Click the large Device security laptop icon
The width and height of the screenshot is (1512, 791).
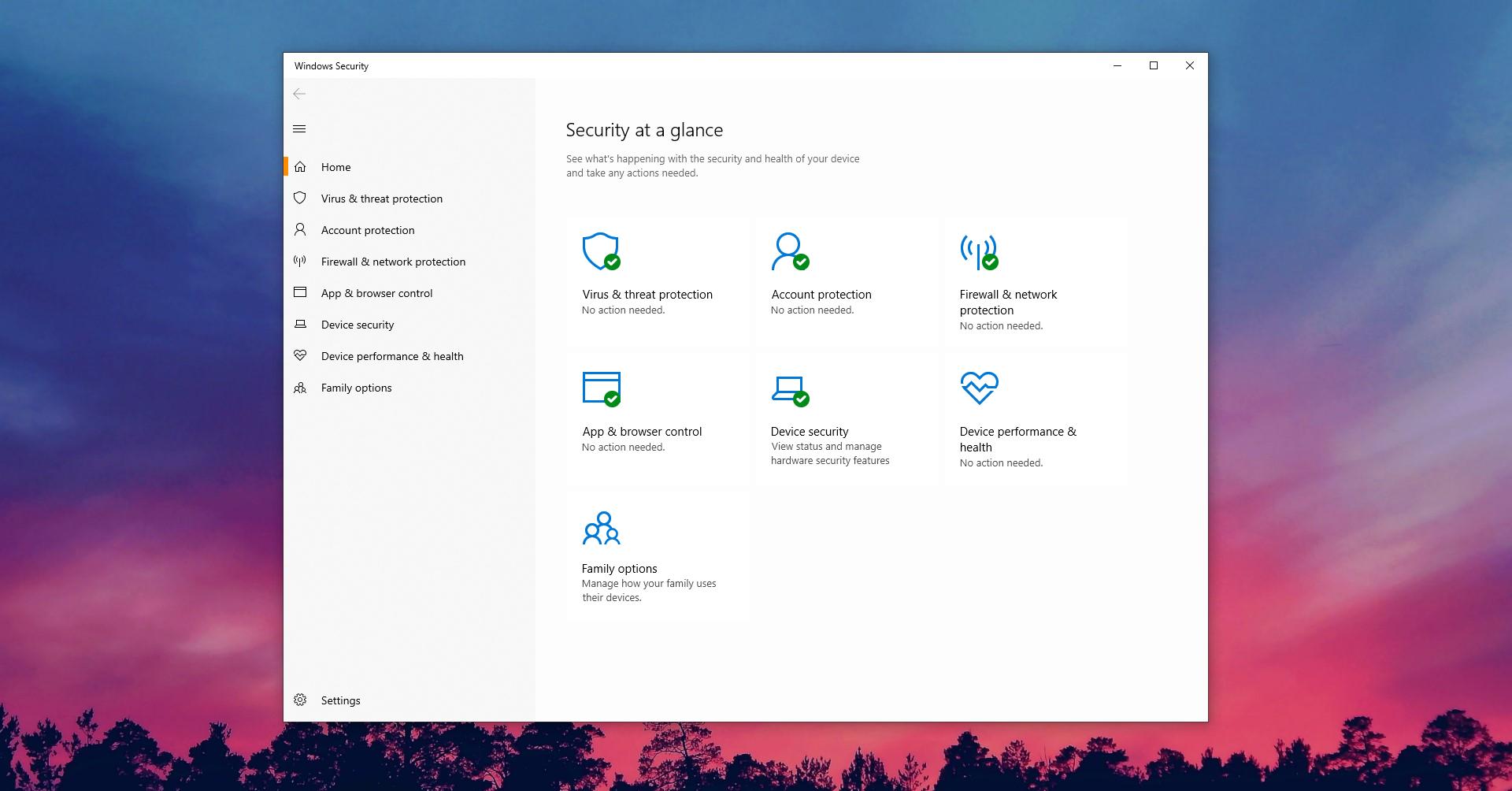(x=790, y=391)
